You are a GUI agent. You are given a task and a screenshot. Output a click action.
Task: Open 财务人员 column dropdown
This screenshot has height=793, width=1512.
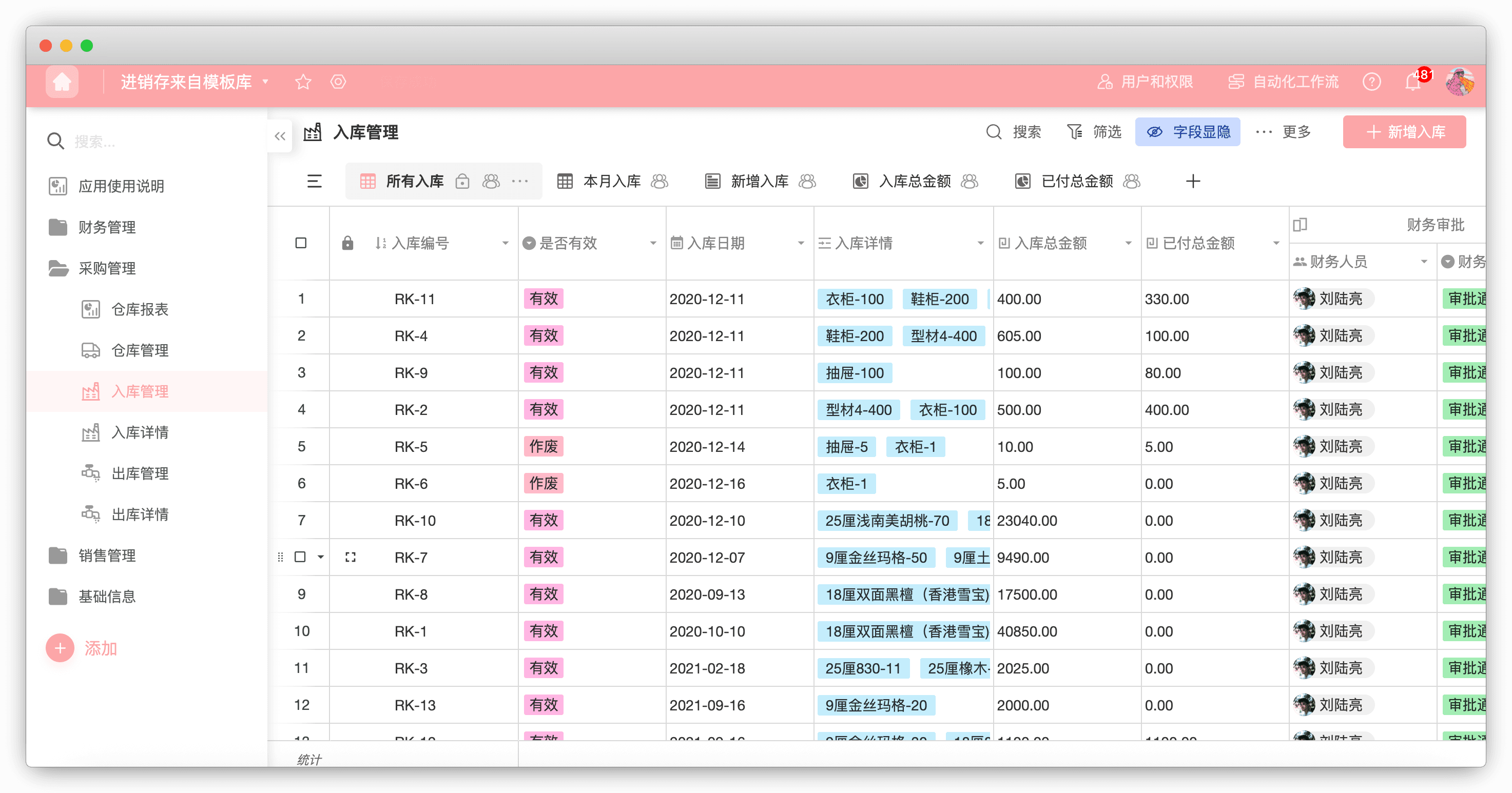click(1424, 262)
